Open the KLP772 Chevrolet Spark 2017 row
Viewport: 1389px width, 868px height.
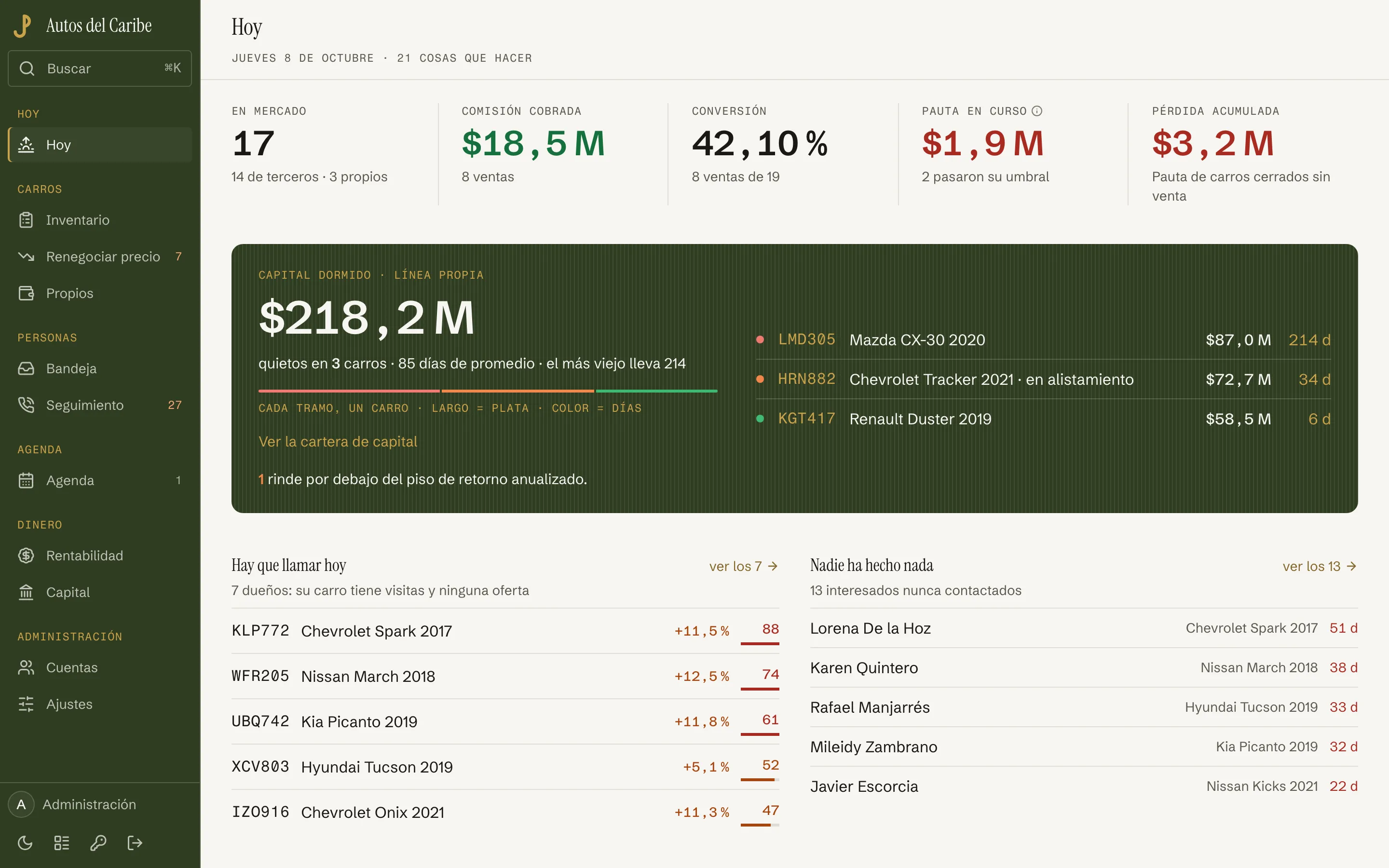tap(505, 631)
